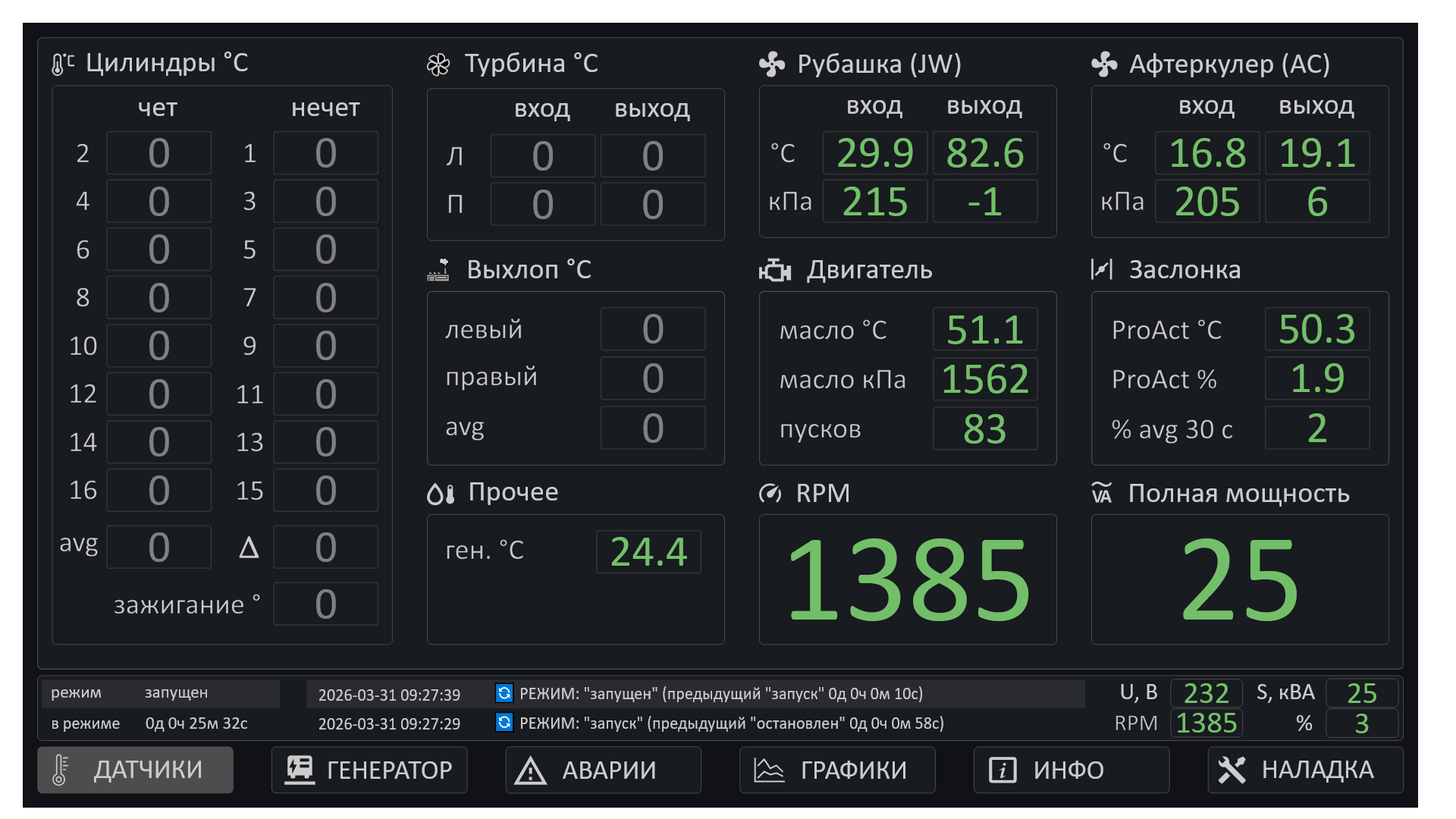Click the turbine icon next to Турбина

pos(438,65)
